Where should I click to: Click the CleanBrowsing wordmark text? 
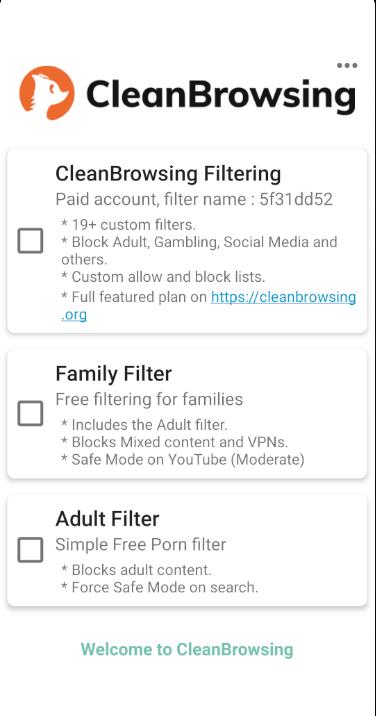tap(221, 96)
